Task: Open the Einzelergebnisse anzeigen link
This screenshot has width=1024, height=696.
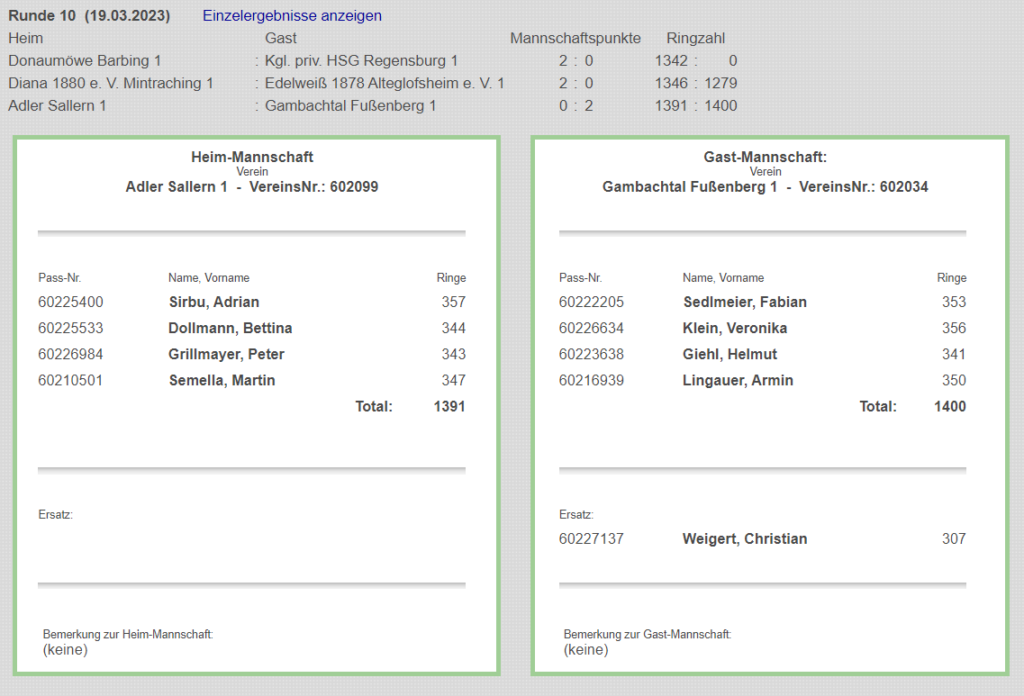Action: click(291, 16)
